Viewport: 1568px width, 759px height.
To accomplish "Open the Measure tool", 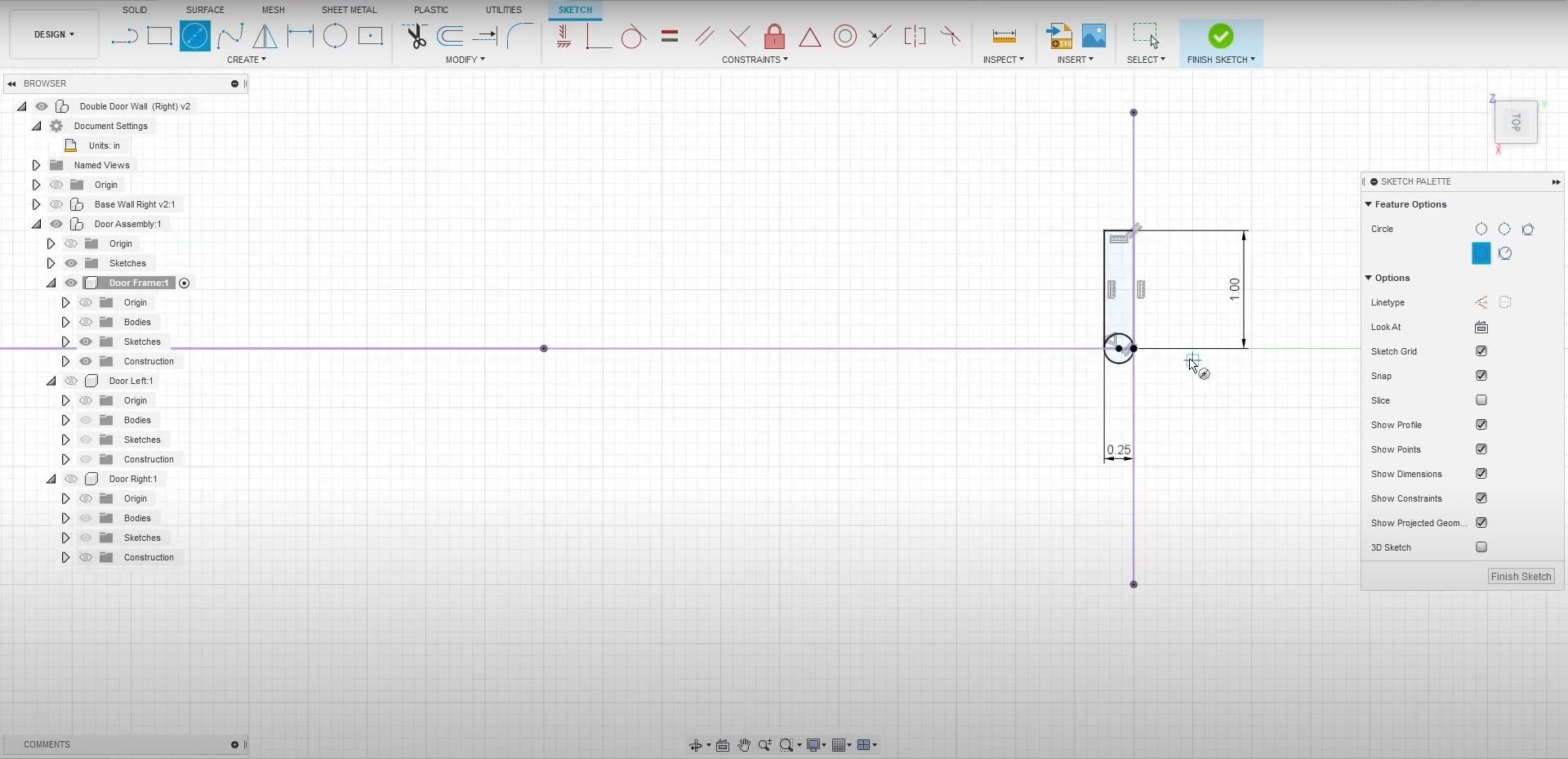I will [x=1004, y=36].
